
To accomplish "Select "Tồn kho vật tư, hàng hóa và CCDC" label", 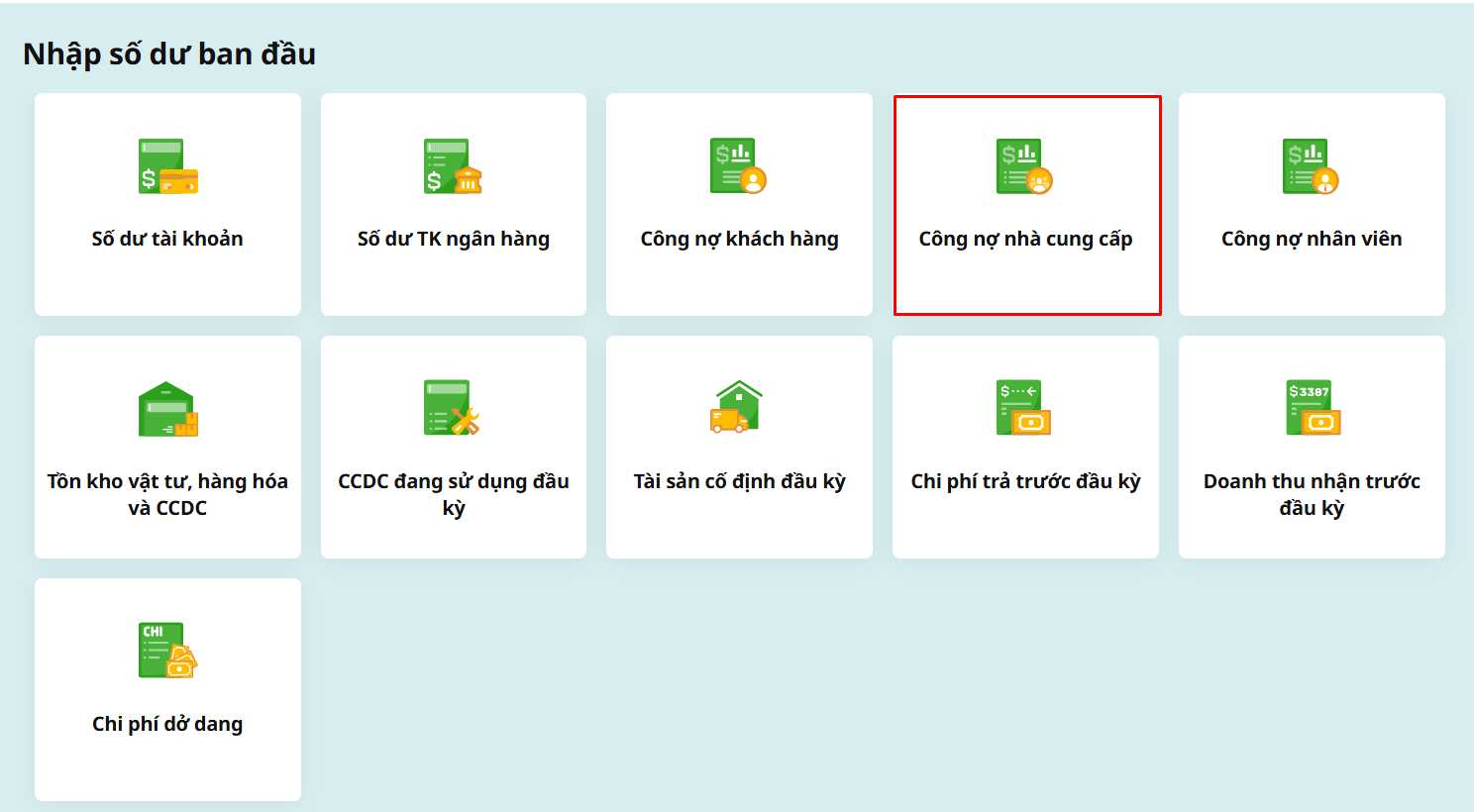I will click(x=167, y=494).
